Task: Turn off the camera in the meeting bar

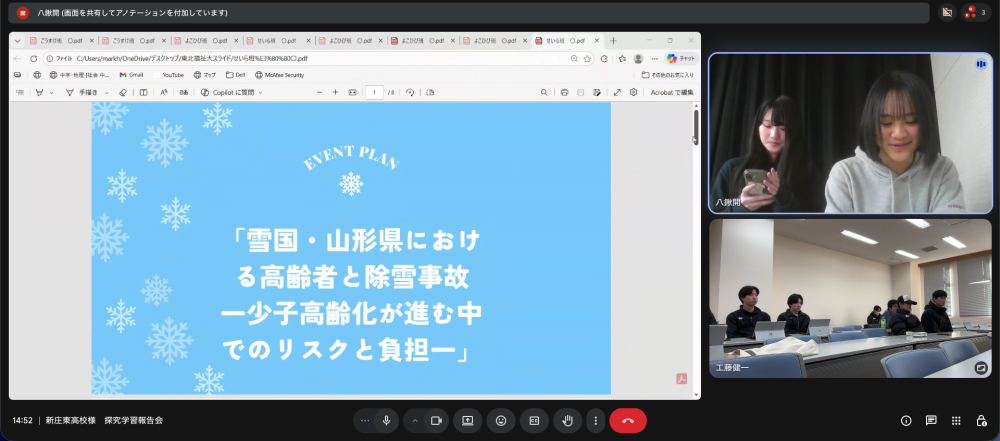Action: [x=436, y=421]
